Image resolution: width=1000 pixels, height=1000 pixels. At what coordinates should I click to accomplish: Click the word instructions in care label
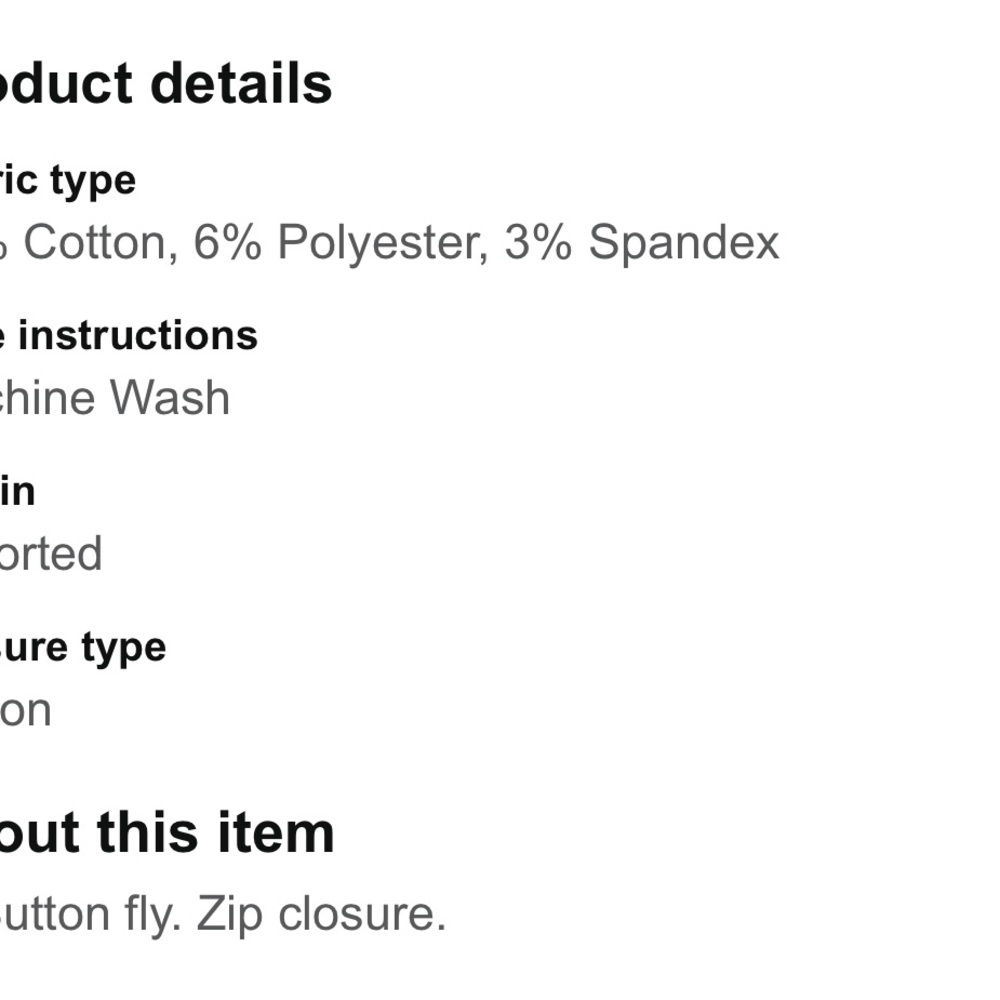click(138, 335)
